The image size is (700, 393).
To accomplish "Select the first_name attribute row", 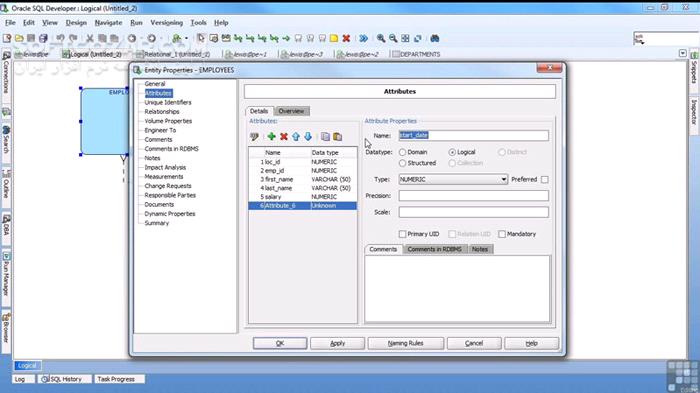I will [x=303, y=180].
